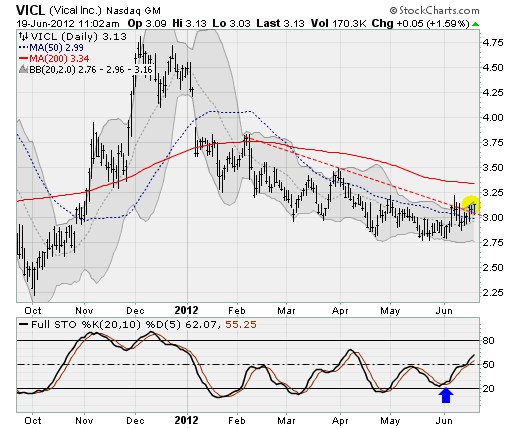Click the Jun label under the stochastic panel
The width and height of the screenshot is (520, 429).
pyautogui.click(x=444, y=421)
